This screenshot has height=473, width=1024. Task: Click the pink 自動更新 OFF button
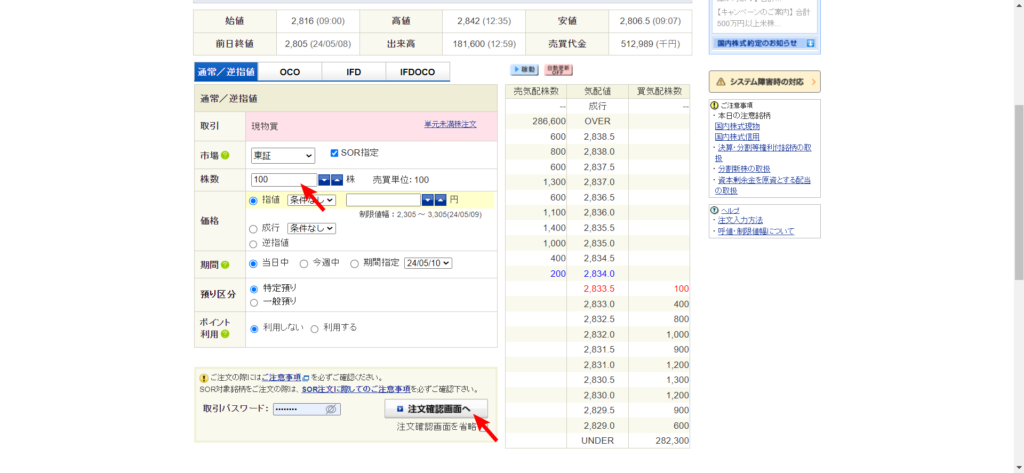tap(558, 70)
